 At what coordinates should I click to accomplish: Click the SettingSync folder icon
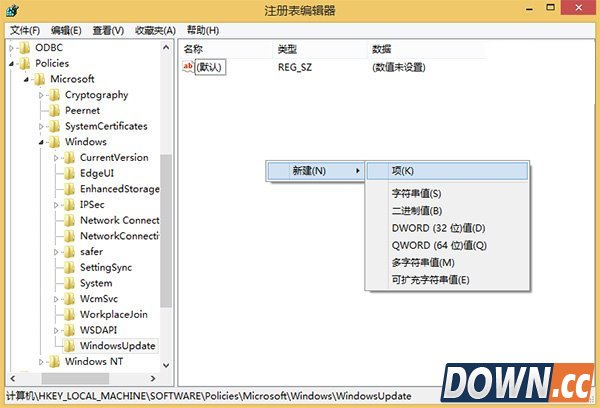coord(70,268)
